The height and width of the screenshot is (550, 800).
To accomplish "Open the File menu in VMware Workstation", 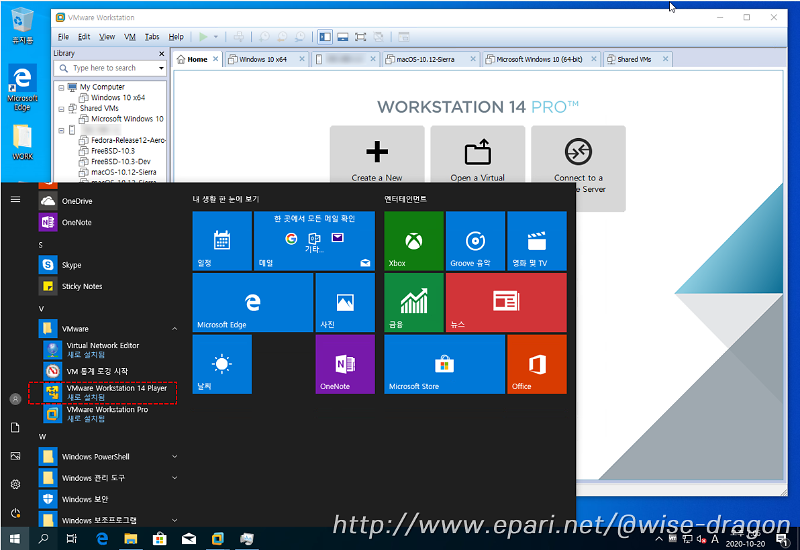I will 63,37.
